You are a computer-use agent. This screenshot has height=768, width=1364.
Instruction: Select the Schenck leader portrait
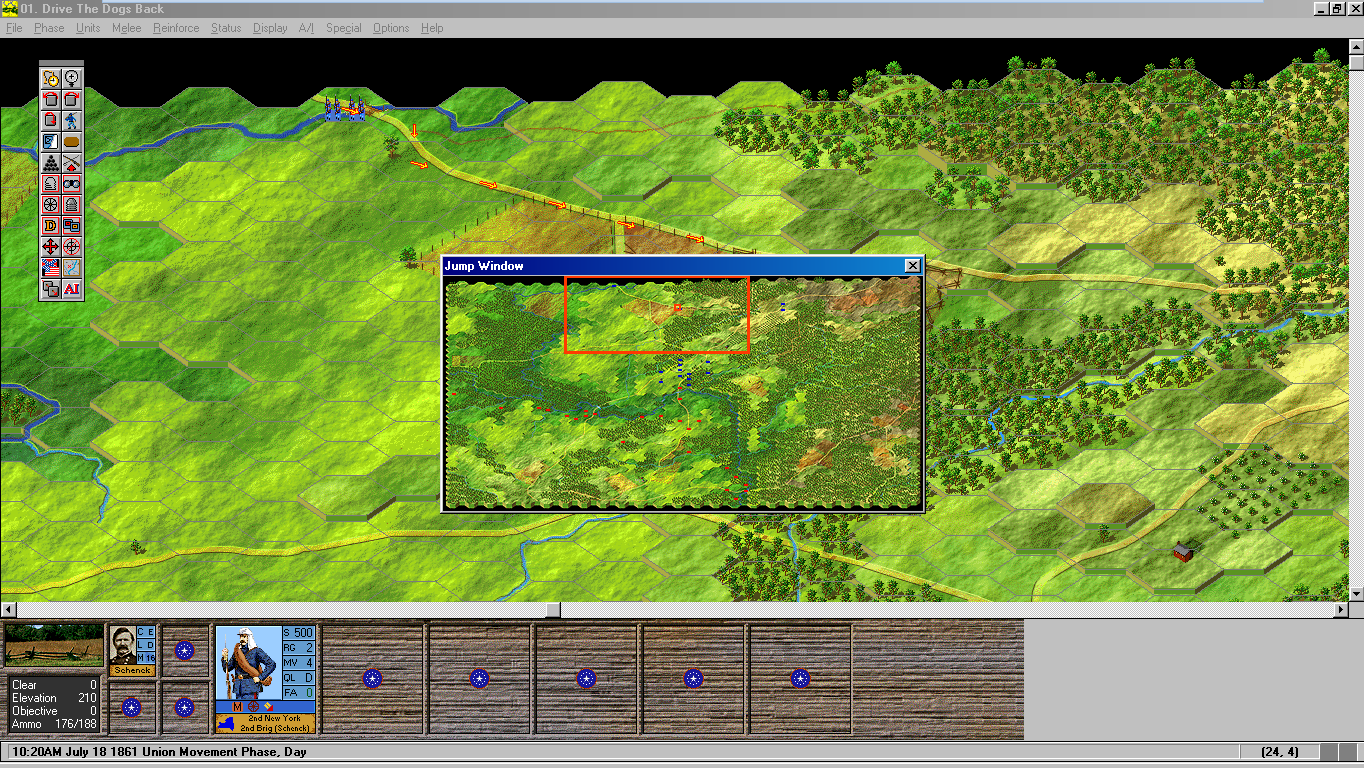pyautogui.click(x=123, y=645)
